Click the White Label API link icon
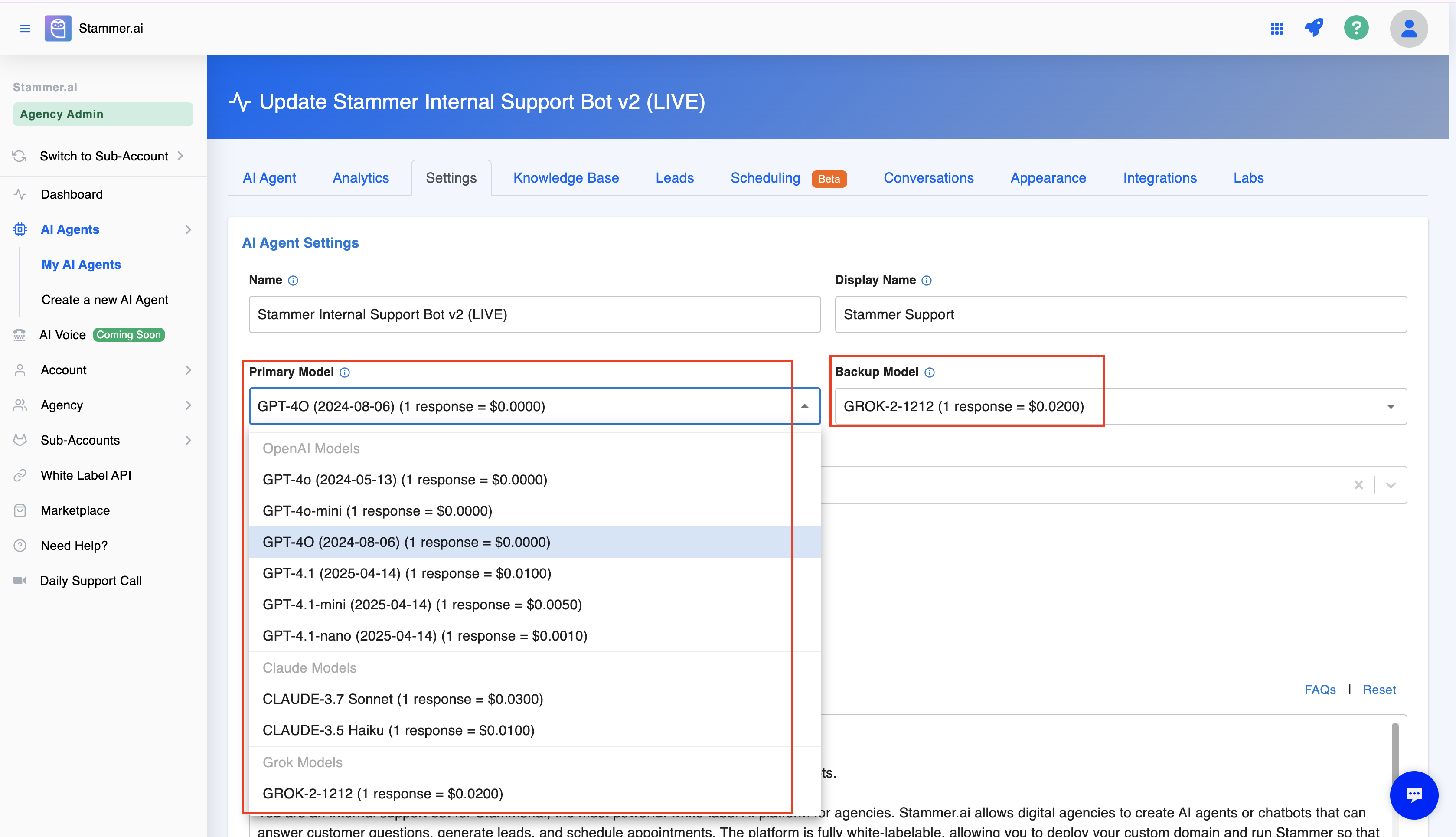This screenshot has height=837, width=1456. [x=20, y=475]
